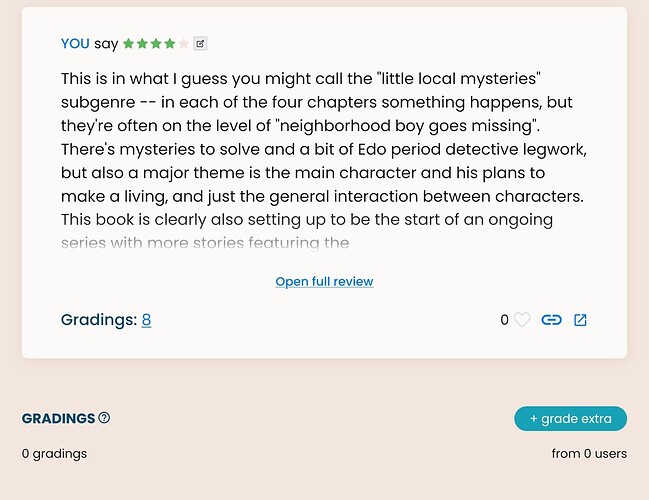Viewport: 649px width, 500px height.
Task: Like the review with the heart icon
Action: click(x=522, y=320)
